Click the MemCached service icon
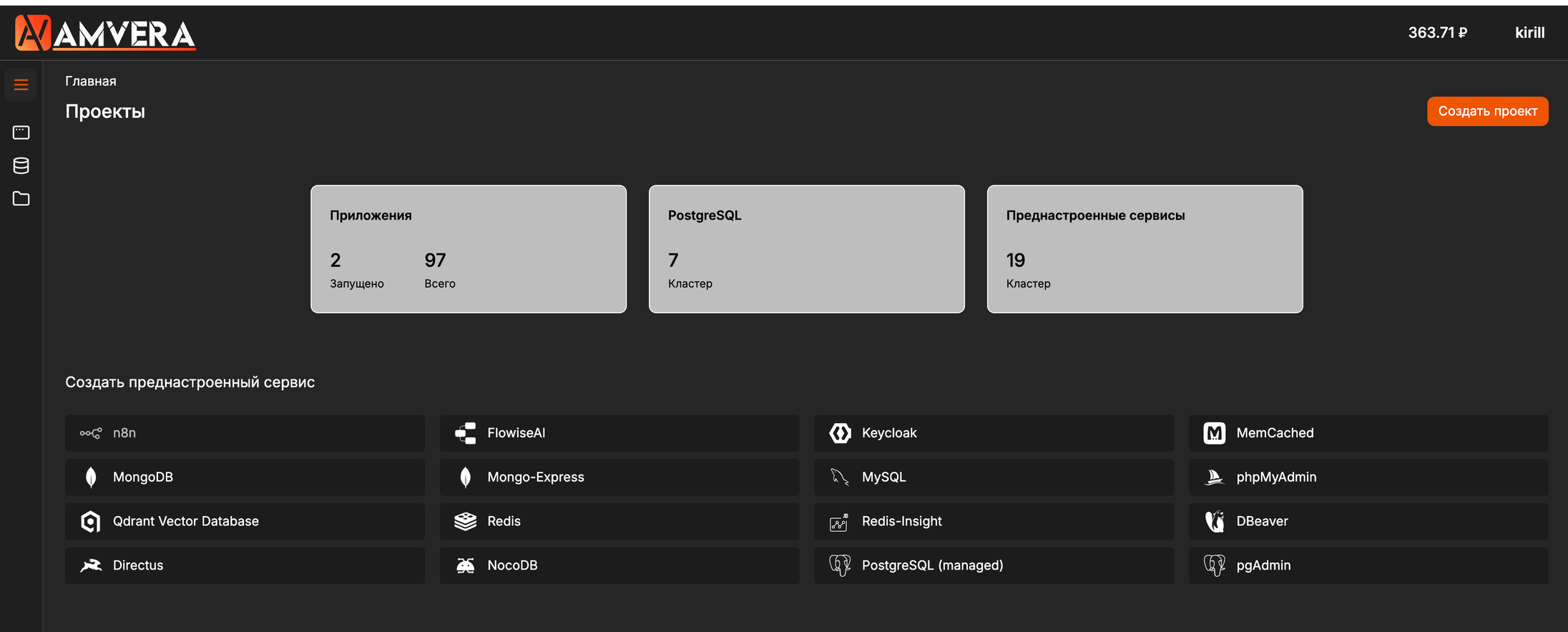Image resolution: width=1568 pixels, height=632 pixels. coord(1215,433)
